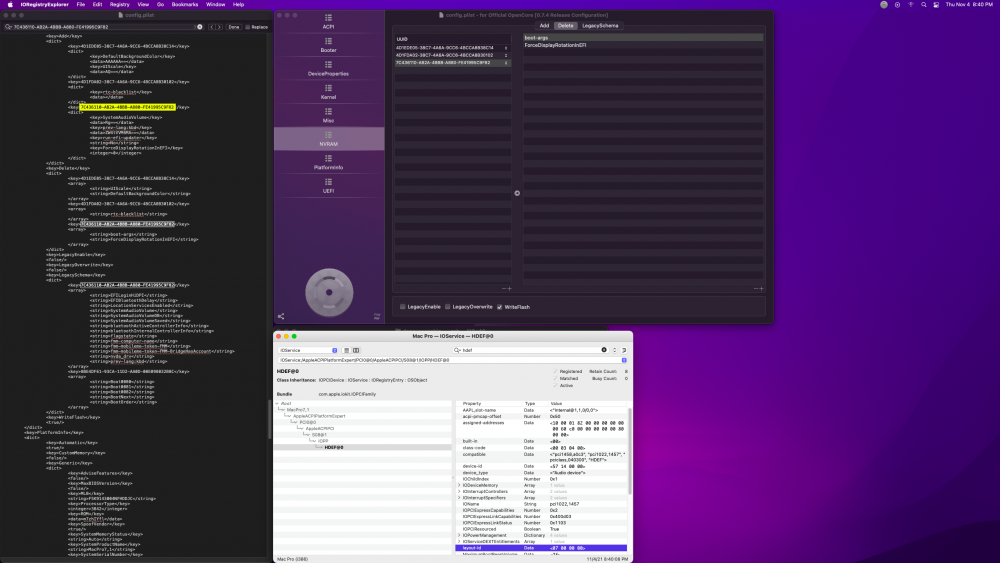Select UUID row starting 4D1EDE05

[452, 48]
